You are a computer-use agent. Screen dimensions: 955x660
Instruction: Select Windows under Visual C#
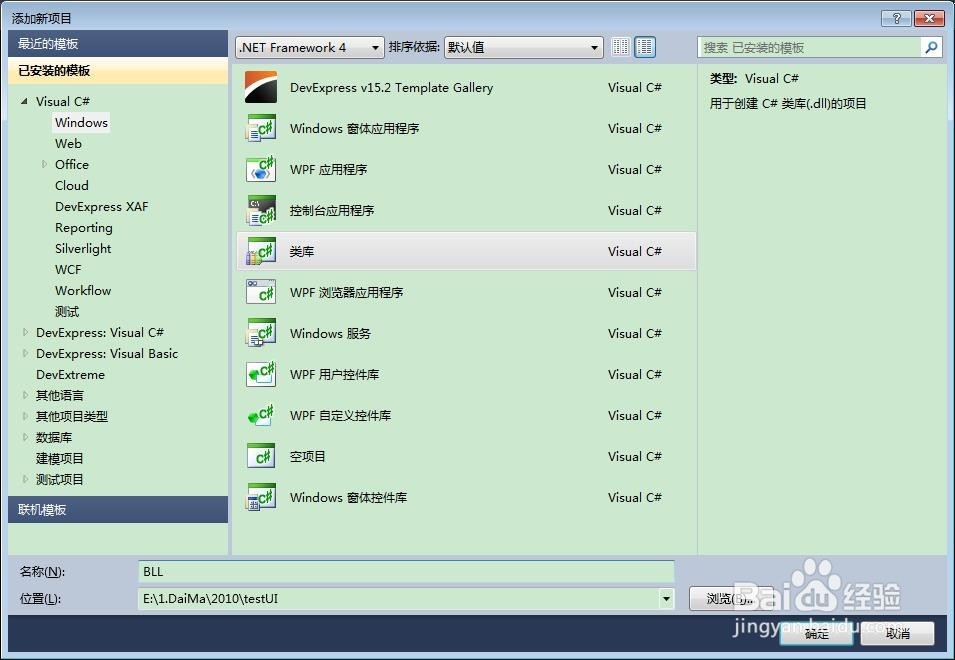coord(81,122)
